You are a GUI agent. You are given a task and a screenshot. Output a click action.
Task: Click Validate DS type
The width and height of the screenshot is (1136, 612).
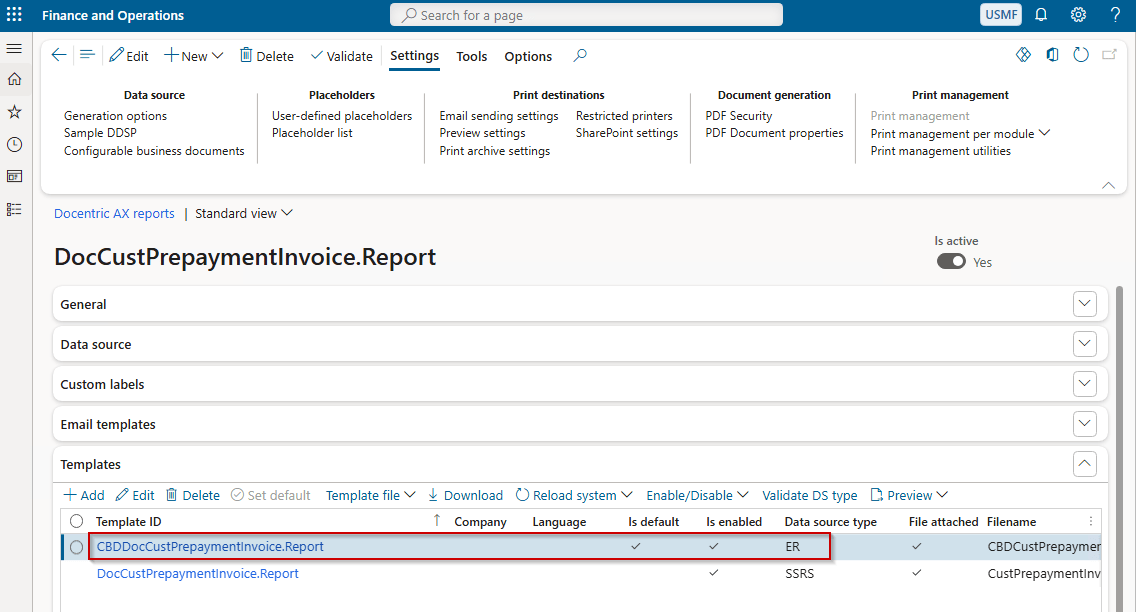pyautogui.click(x=809, y=495)
